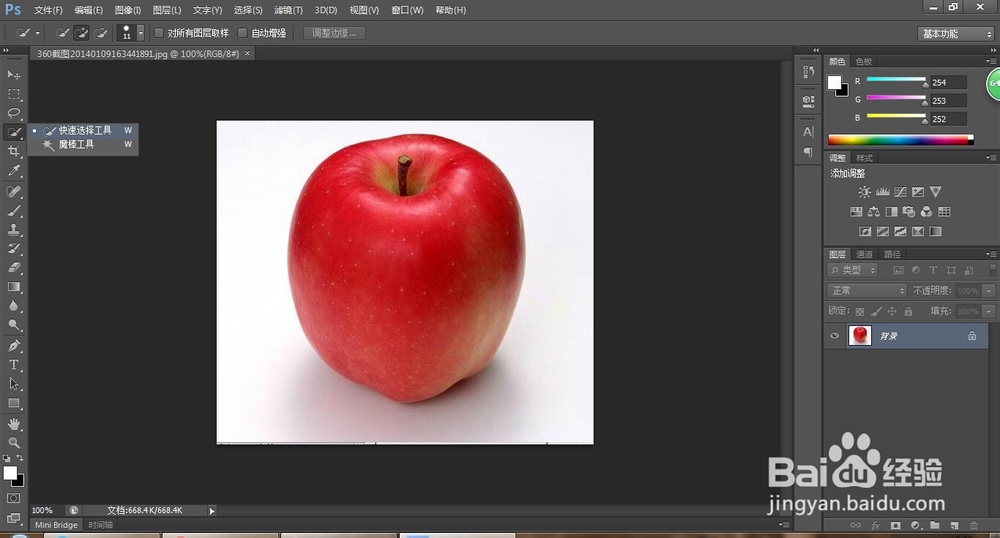This screenshot has height=538, width=1000.
Task: Toggle lock all padlock icon
Action: coord(908,311)
